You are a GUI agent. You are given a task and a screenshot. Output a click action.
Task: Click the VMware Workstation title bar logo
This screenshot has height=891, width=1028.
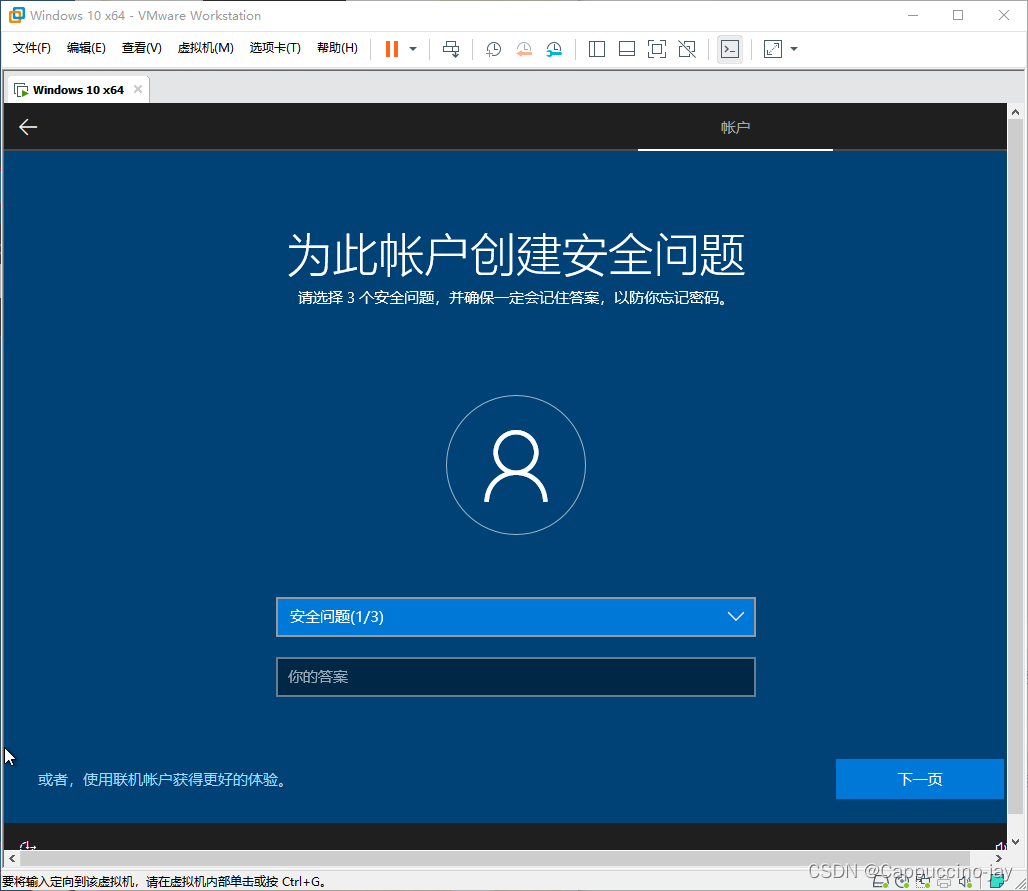17,15
